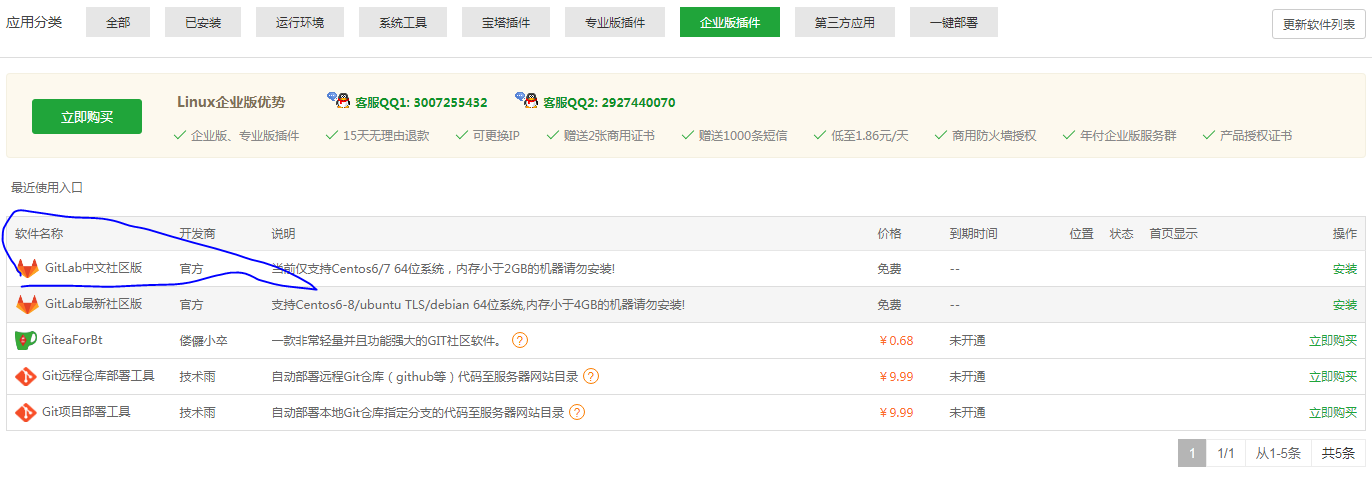Click the green 立即购买 button in banner
The height and width of the screenshot is (489, 1372).
point(87,117)
